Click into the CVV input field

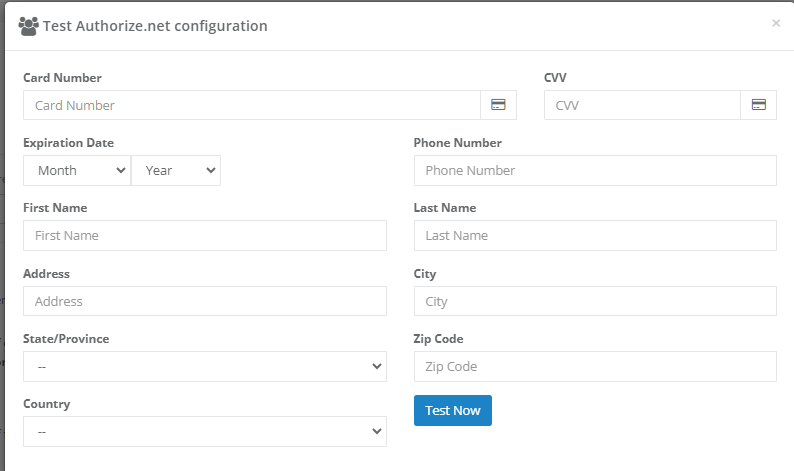pyautogui.click(x=642, y=105)
